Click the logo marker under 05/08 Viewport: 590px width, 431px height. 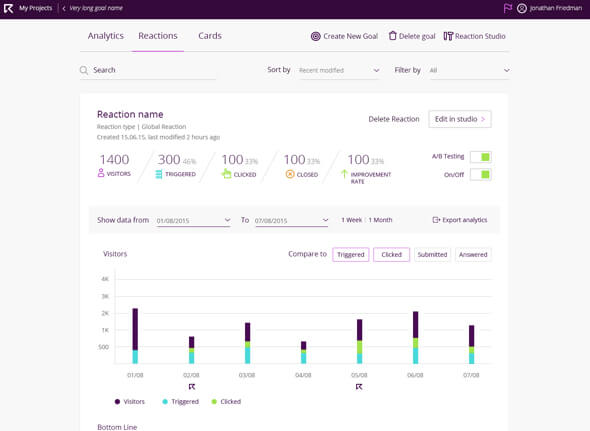point(359,387)
